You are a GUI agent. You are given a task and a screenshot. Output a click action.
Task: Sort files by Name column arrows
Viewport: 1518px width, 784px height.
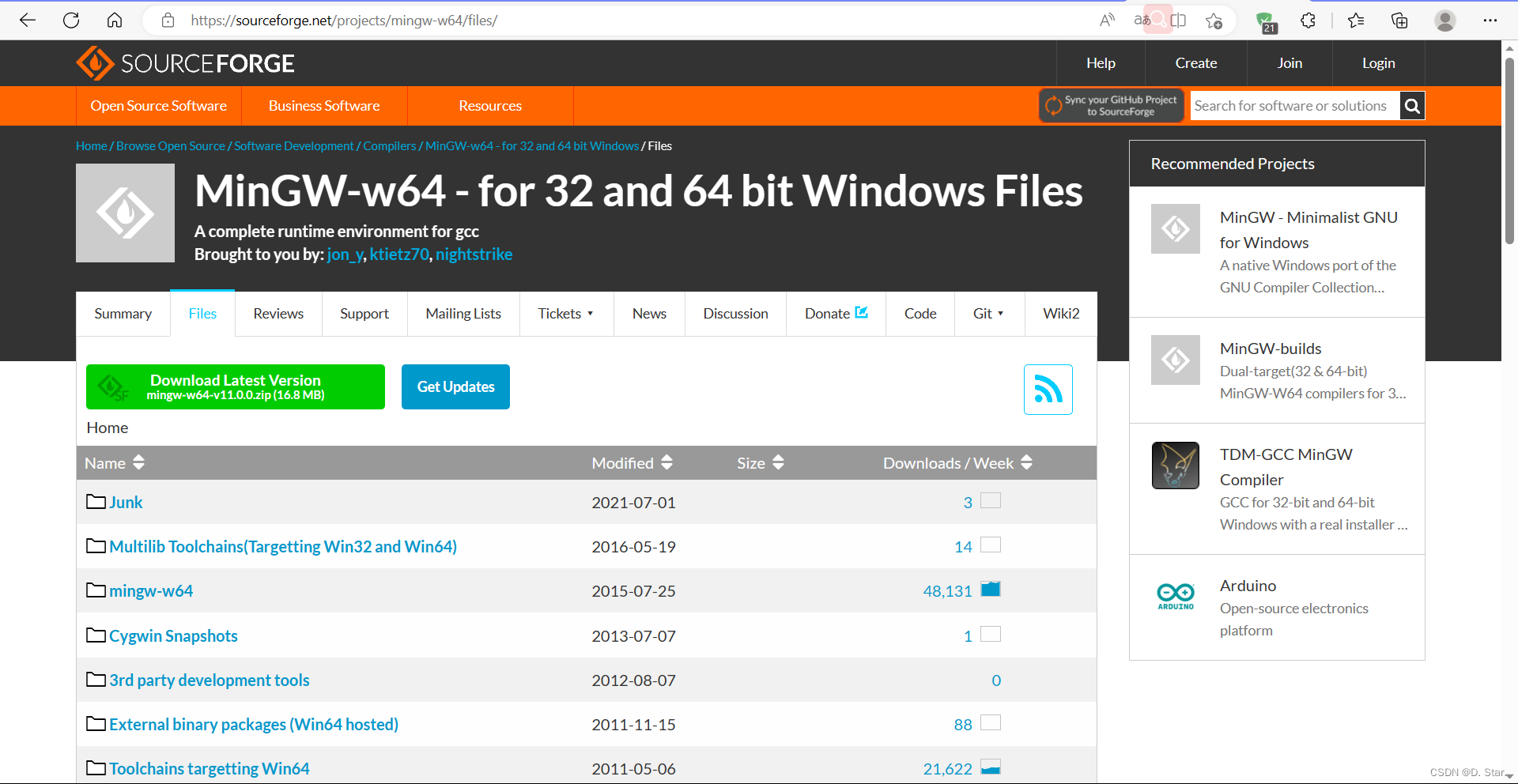point(139,462)
